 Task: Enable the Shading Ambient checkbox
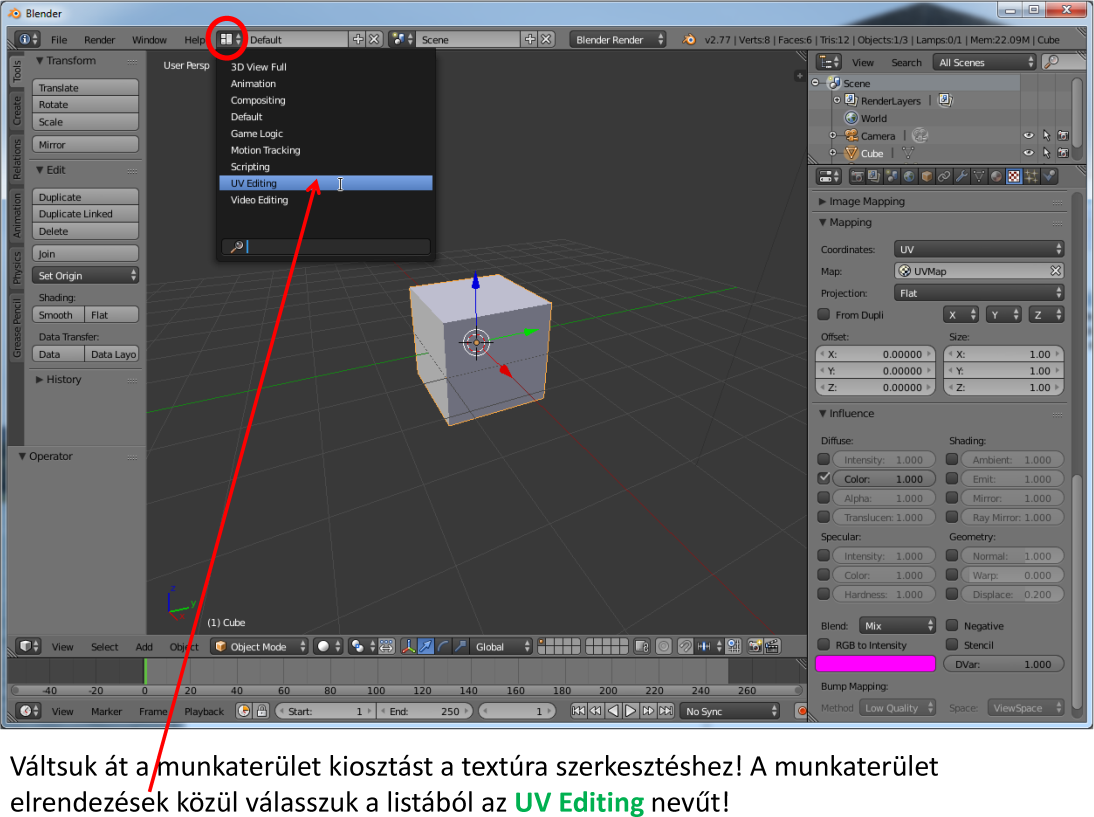pos(952,459)
